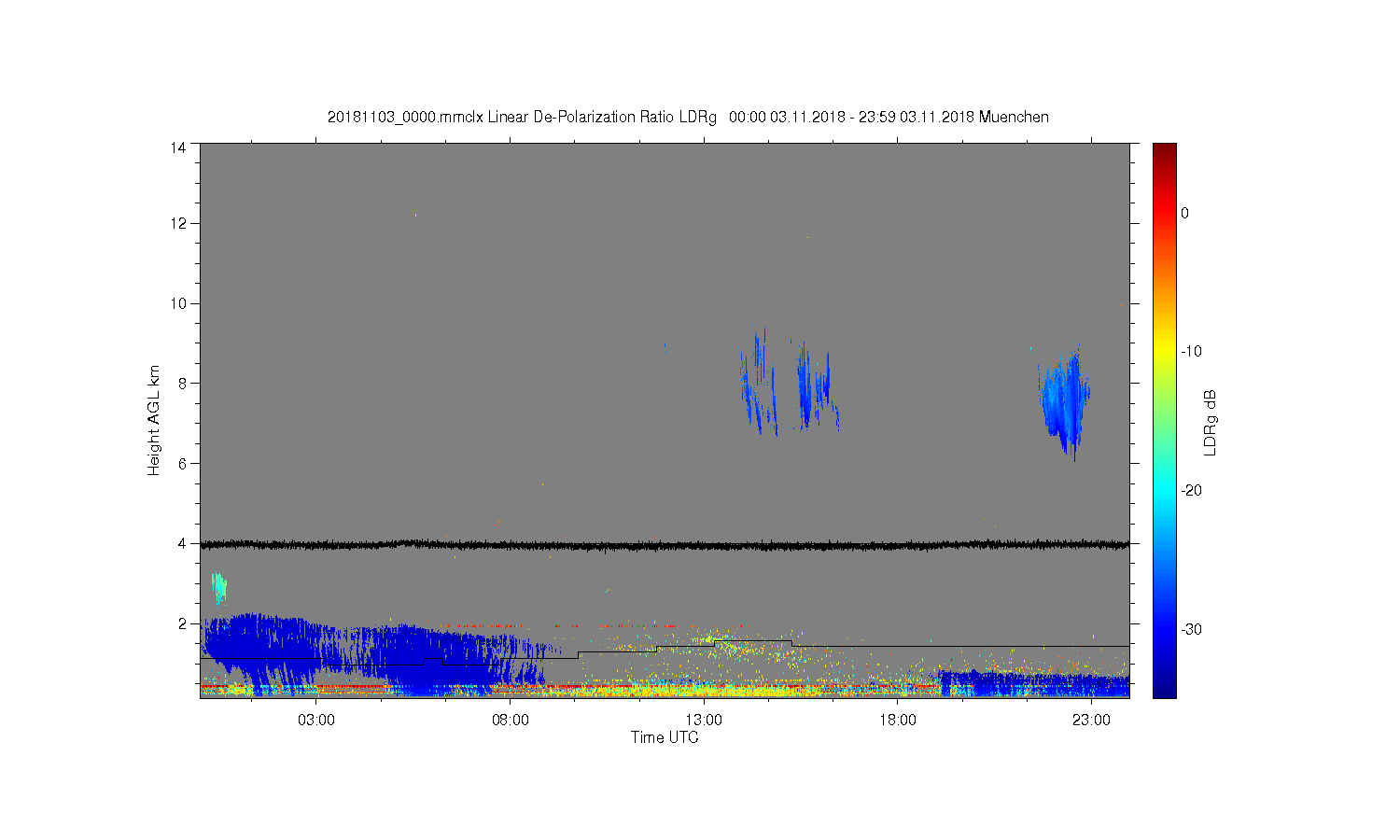Screen dimensions: 1400x840
Task: Click the blue cloud echo near 23:00 at 7 km
Action: 1065,401
